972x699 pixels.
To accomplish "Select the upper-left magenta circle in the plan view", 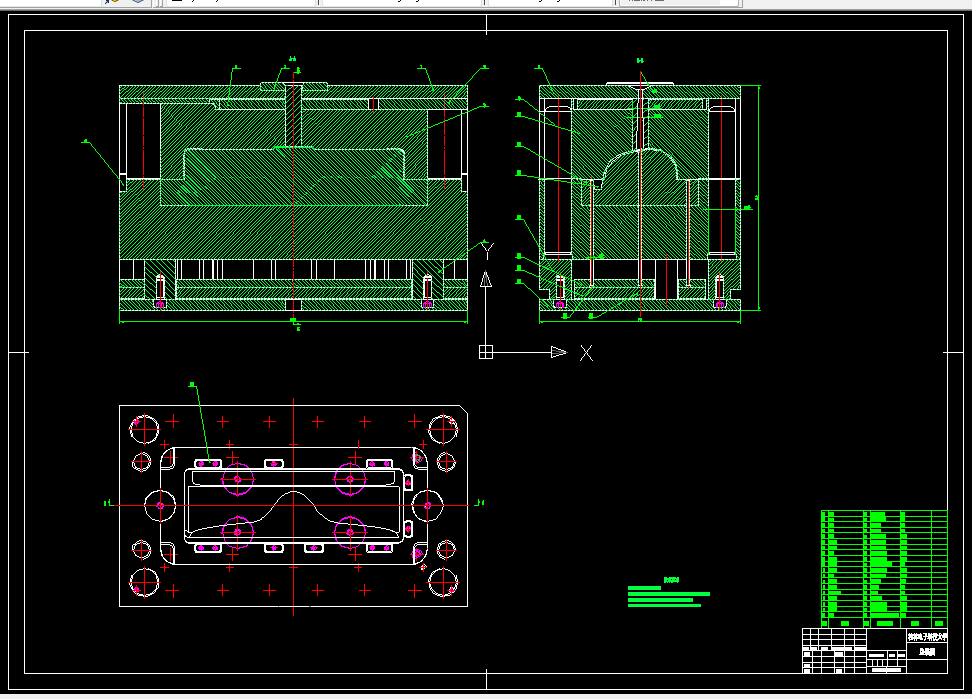I will (x=237, y=479).
